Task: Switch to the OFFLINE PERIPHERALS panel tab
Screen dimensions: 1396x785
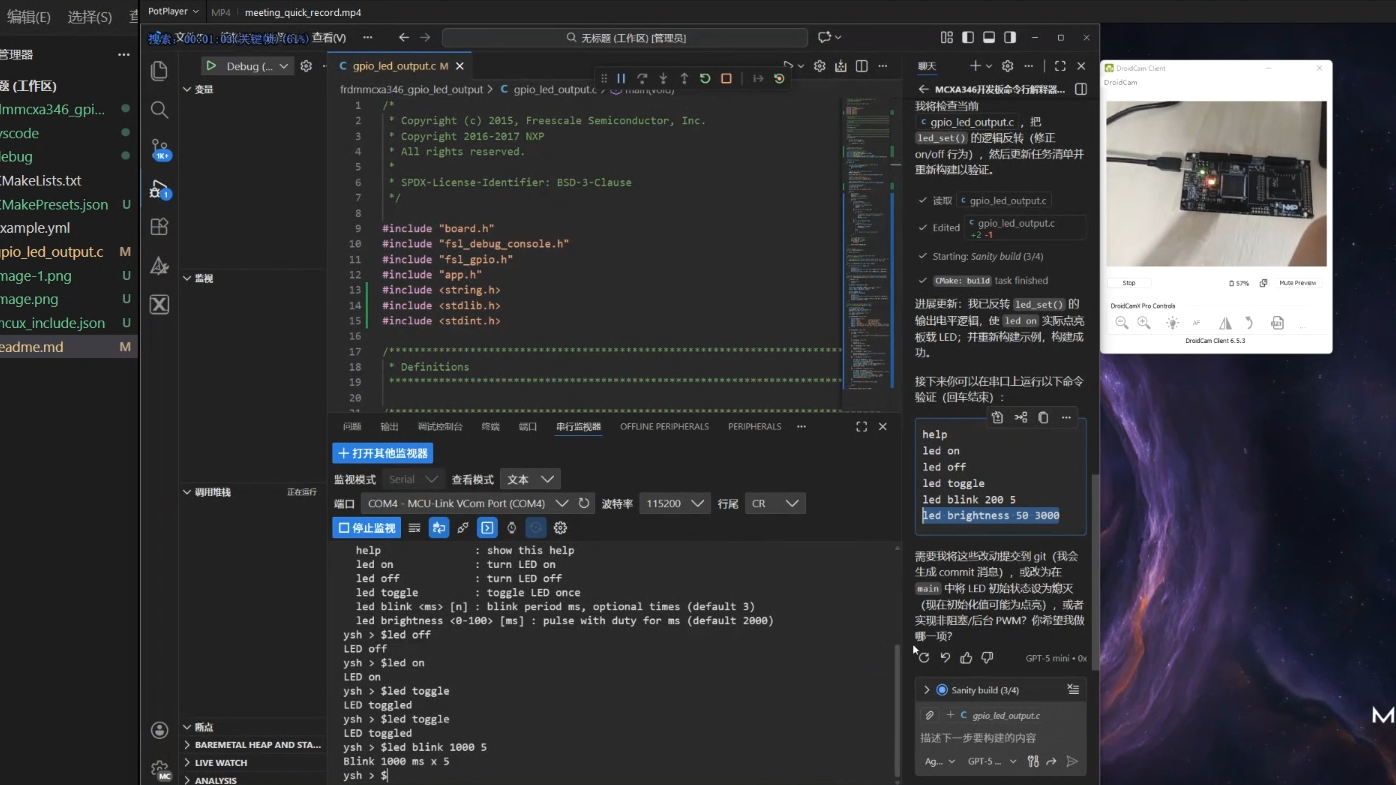Action: tap(664, 426)
